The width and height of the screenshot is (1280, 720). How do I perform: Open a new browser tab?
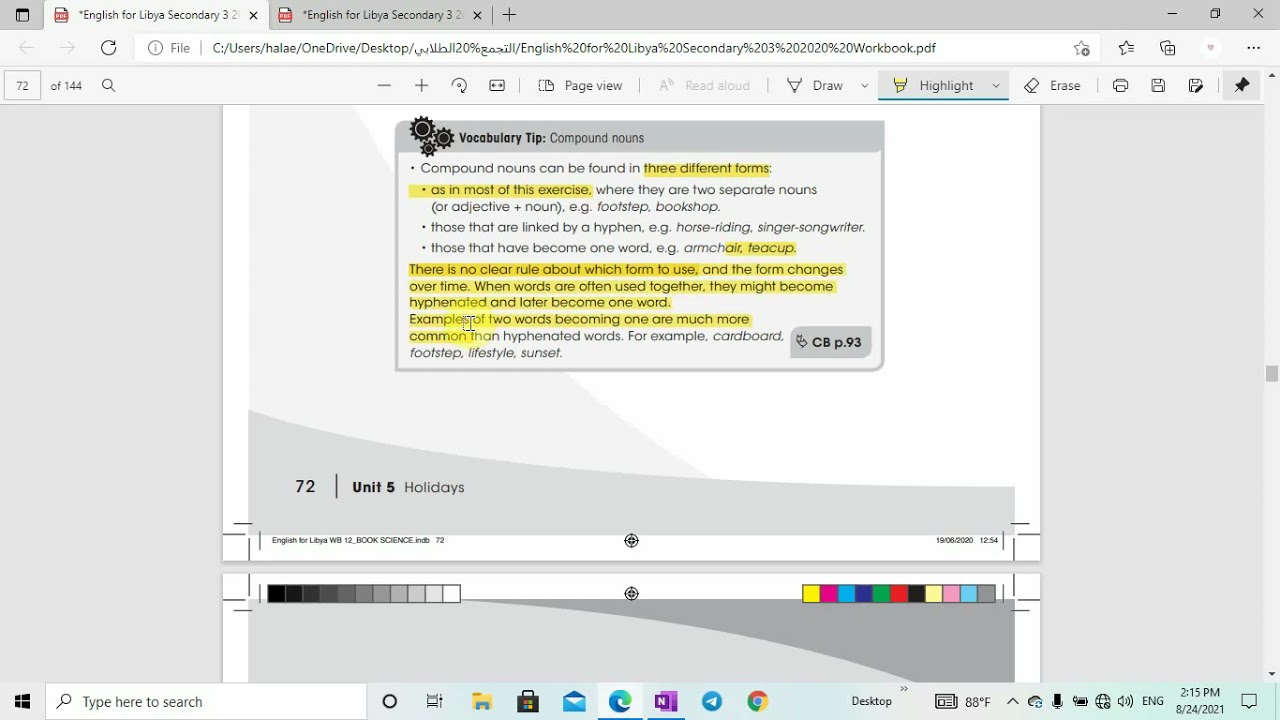tap(509, 15)
